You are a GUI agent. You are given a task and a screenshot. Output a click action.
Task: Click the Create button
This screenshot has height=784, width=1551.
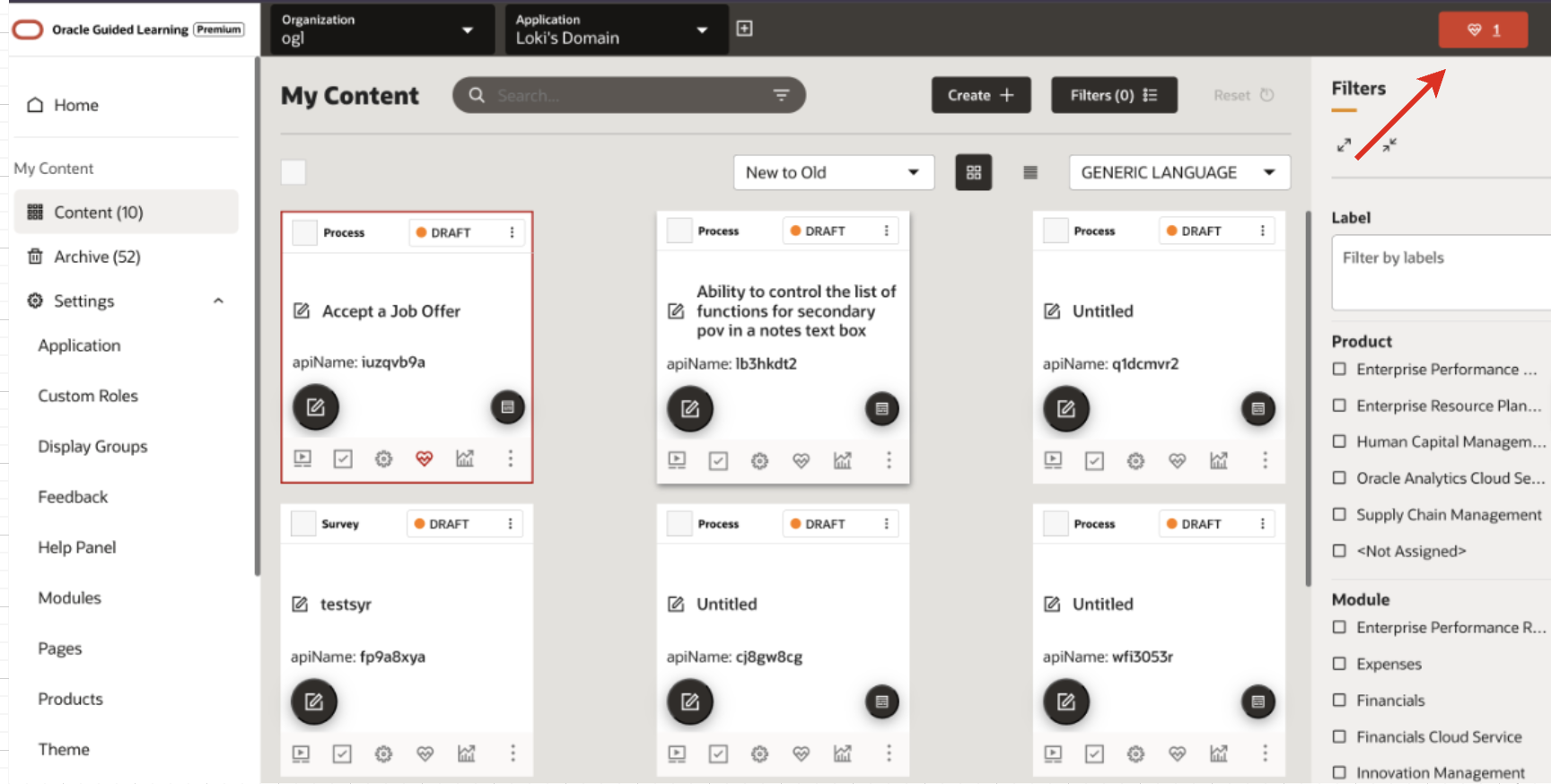pos(981,95)
